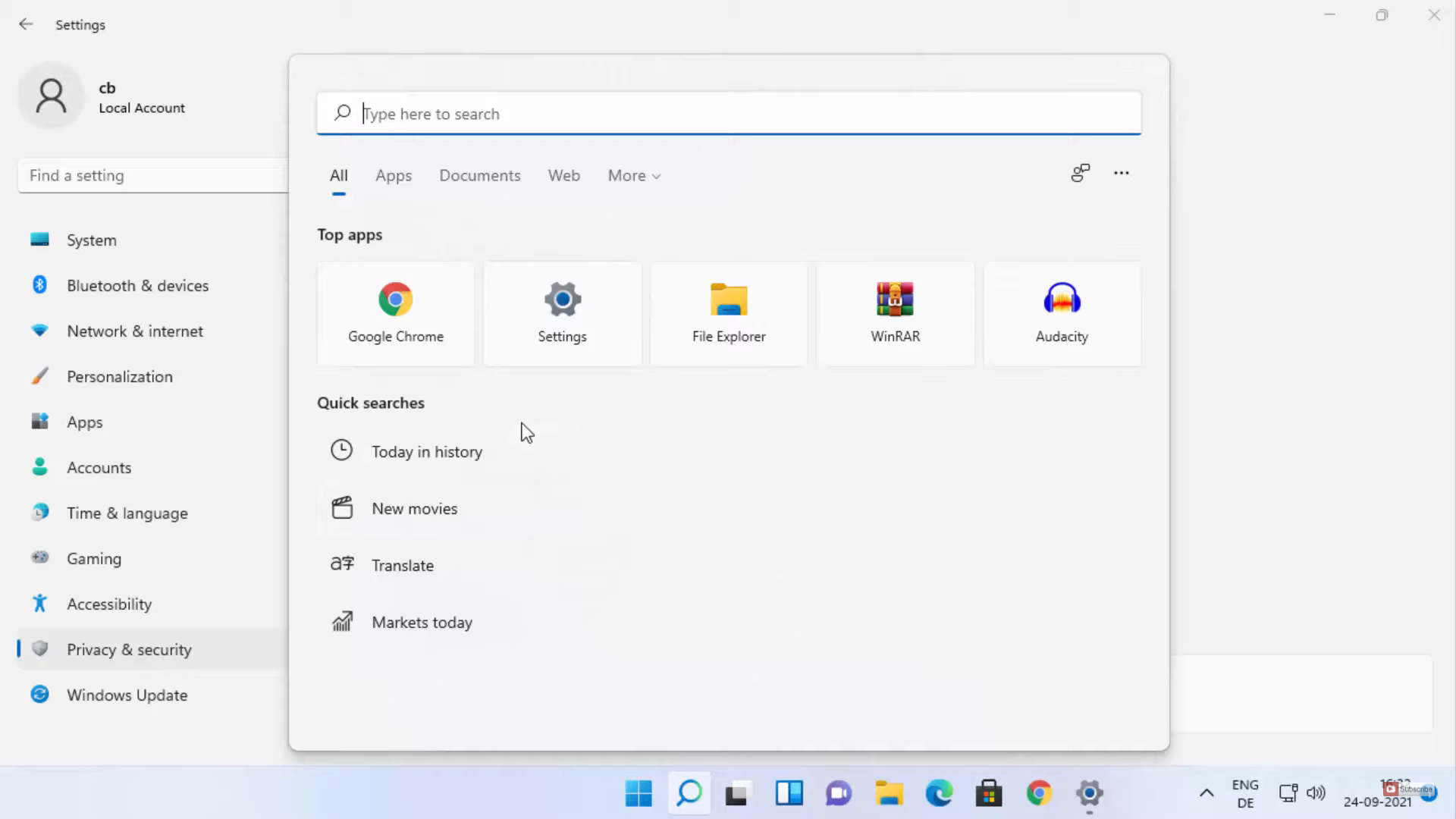Switch to the Documents search tab

(x=479, y=176)
